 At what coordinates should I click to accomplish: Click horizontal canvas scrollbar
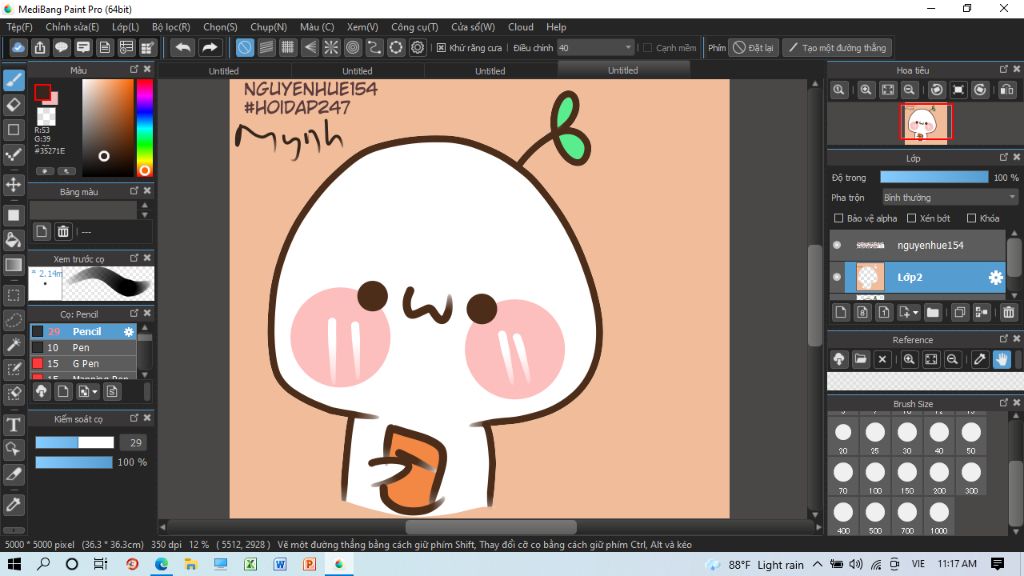pyautogui.click(x=490, y=526)
